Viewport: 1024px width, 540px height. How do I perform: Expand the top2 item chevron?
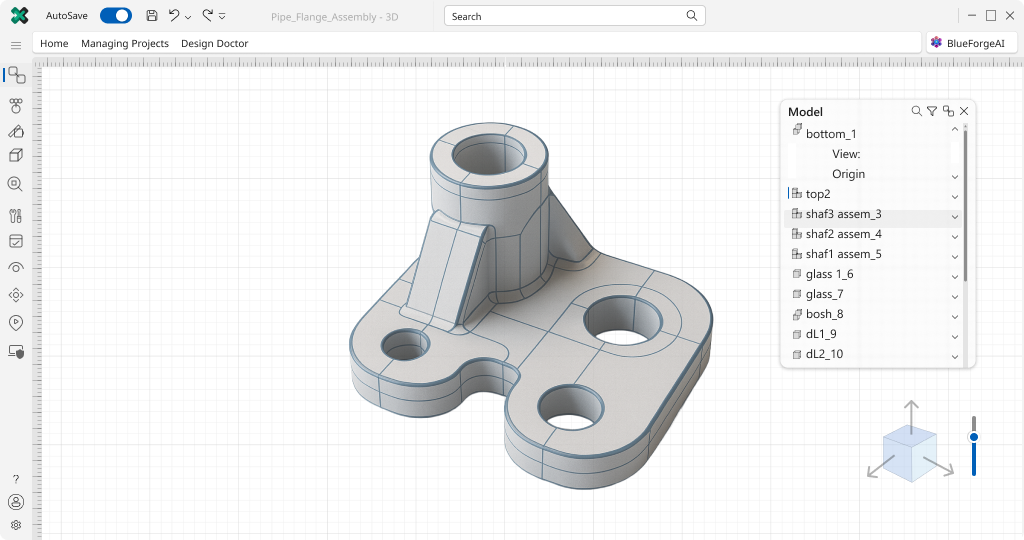click(x=955, y=196)
